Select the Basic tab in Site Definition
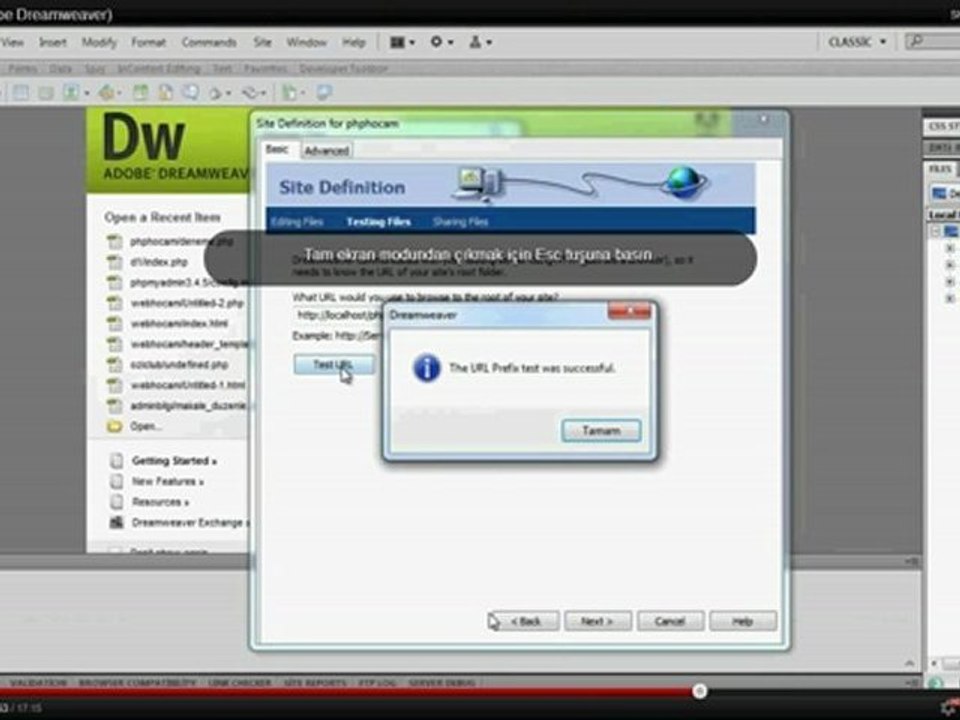Screen dimensions: 960x720 277,149
